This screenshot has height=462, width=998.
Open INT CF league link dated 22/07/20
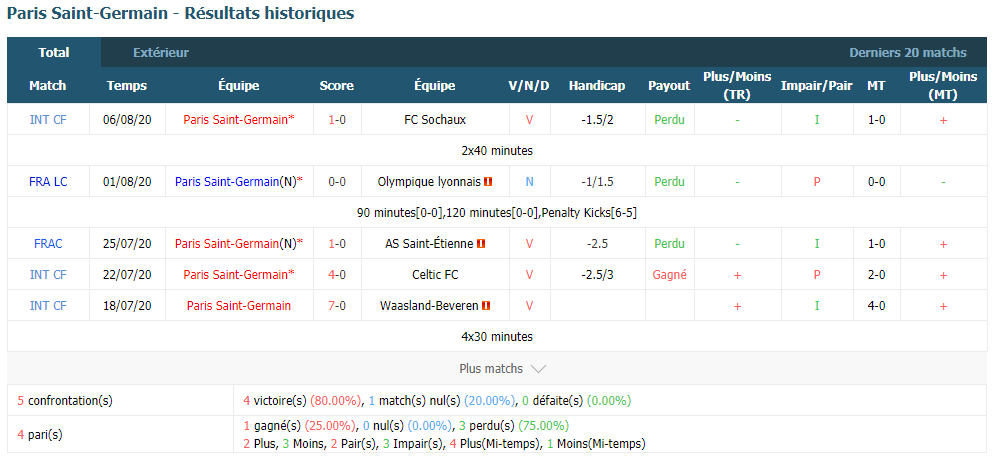coord(48,275)
